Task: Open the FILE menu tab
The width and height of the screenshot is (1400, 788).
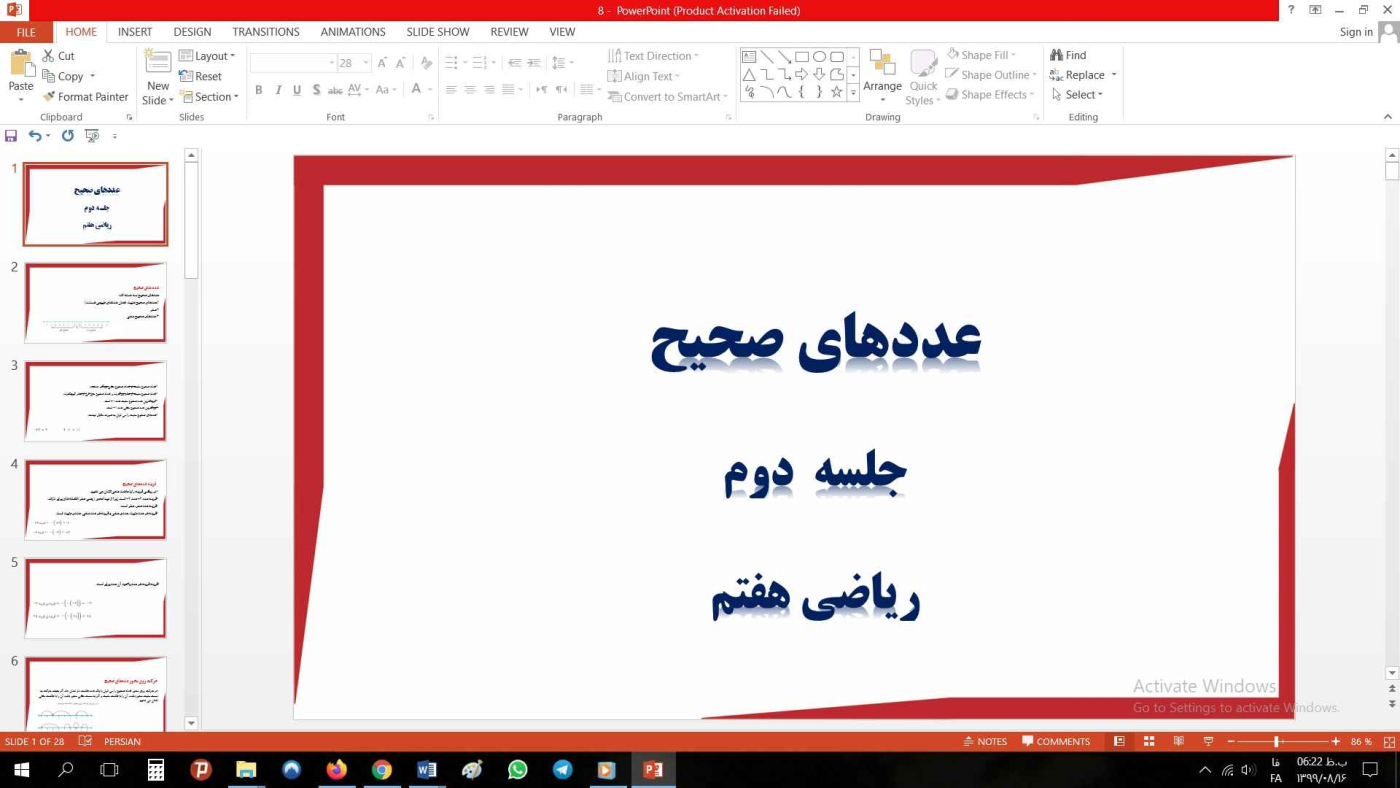Action: tap(26, 32)
